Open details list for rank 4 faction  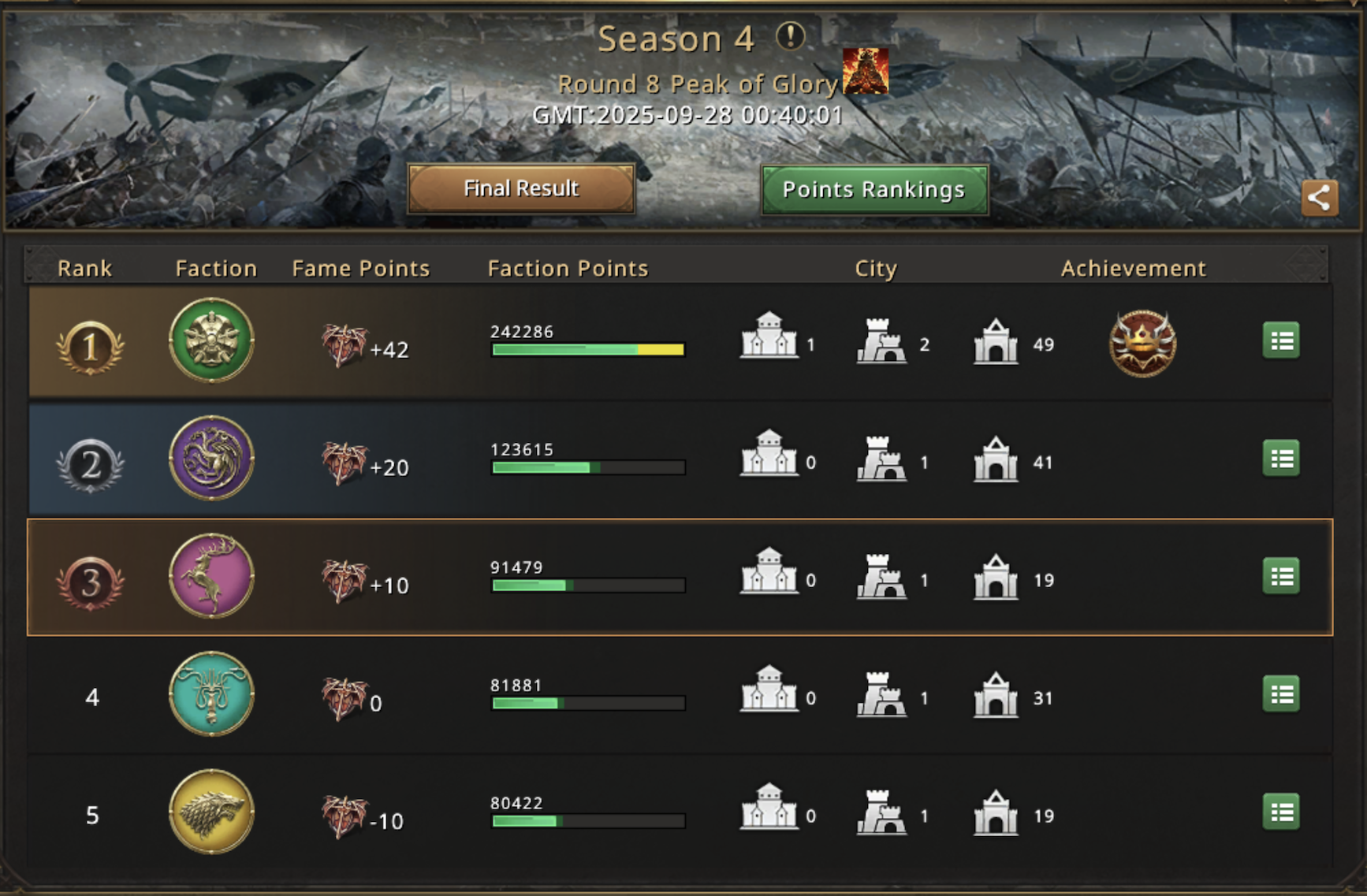[1280, 694]
